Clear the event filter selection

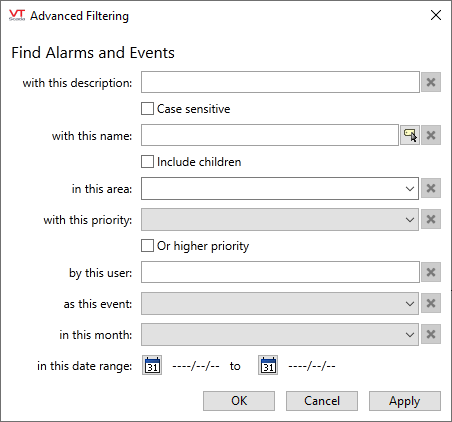coord(431,303)
